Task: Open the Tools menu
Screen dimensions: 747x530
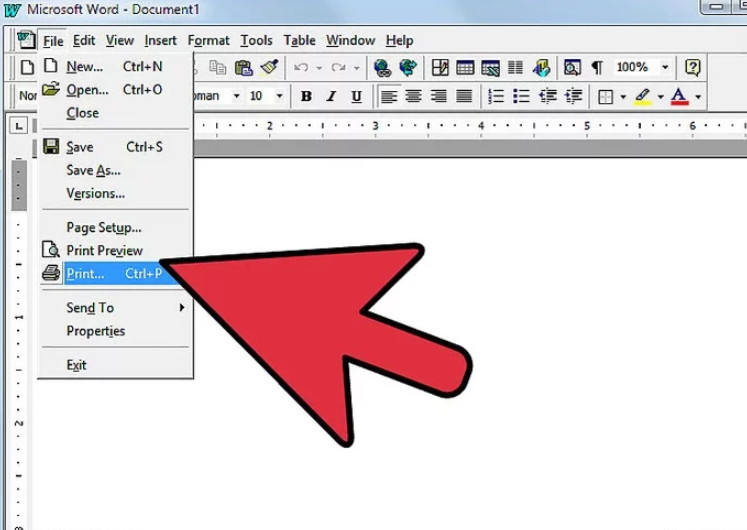Action: point(256,40)
